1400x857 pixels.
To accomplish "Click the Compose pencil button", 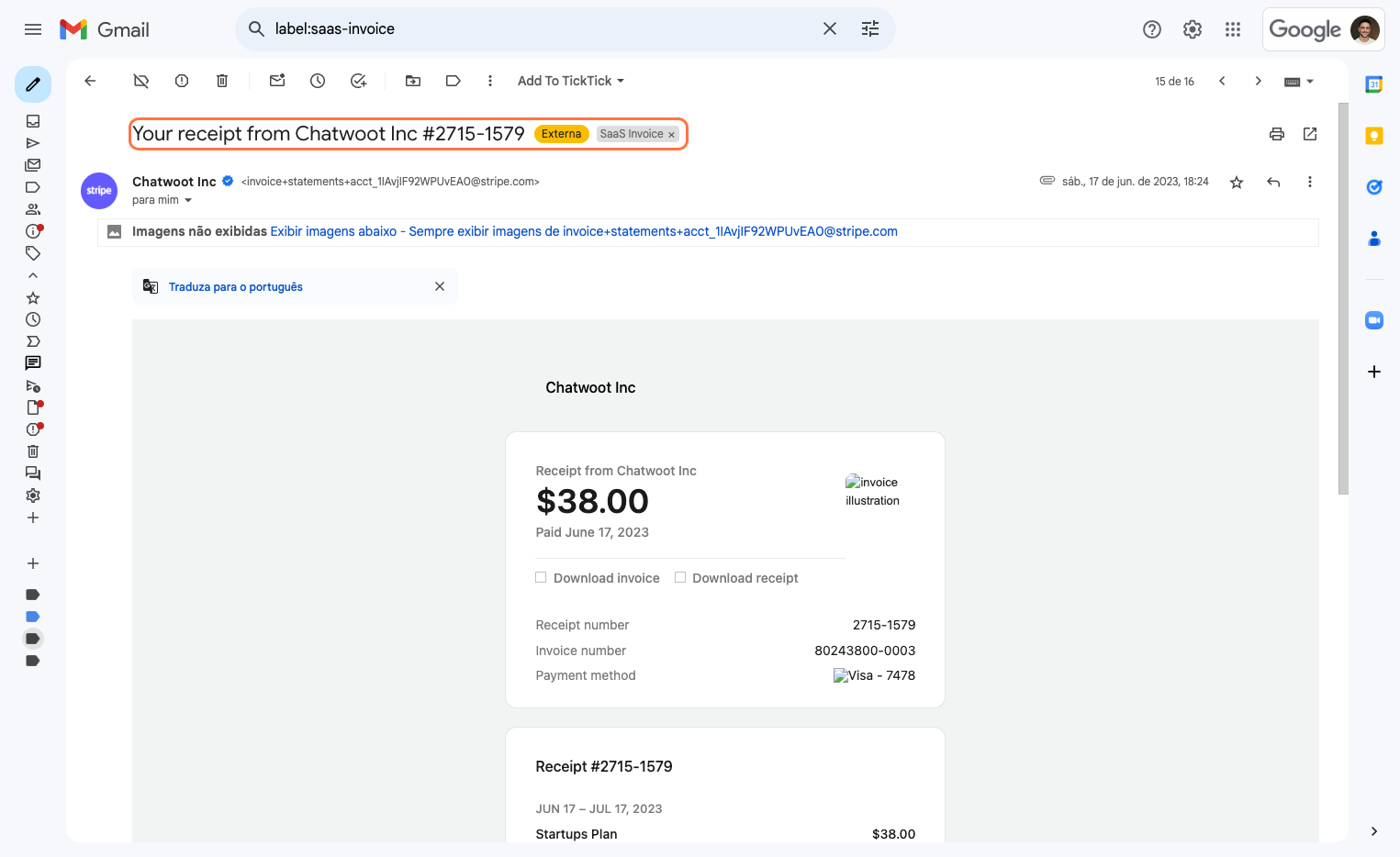I will pos(33,84).
